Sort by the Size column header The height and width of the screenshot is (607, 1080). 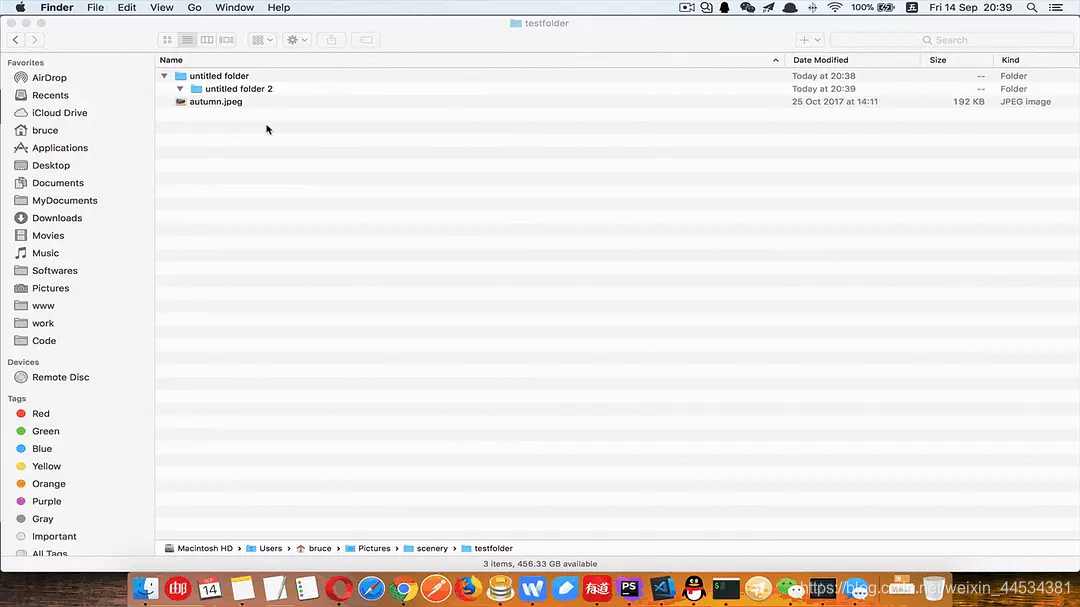957,60
